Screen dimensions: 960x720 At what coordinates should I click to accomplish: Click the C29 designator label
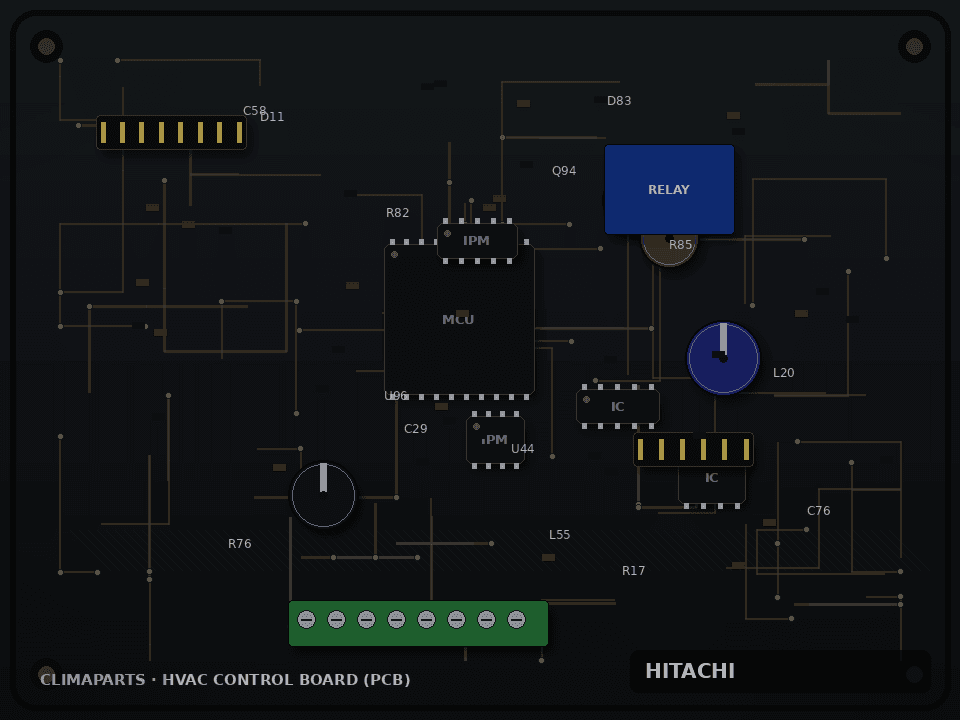[x=416, y=429]
